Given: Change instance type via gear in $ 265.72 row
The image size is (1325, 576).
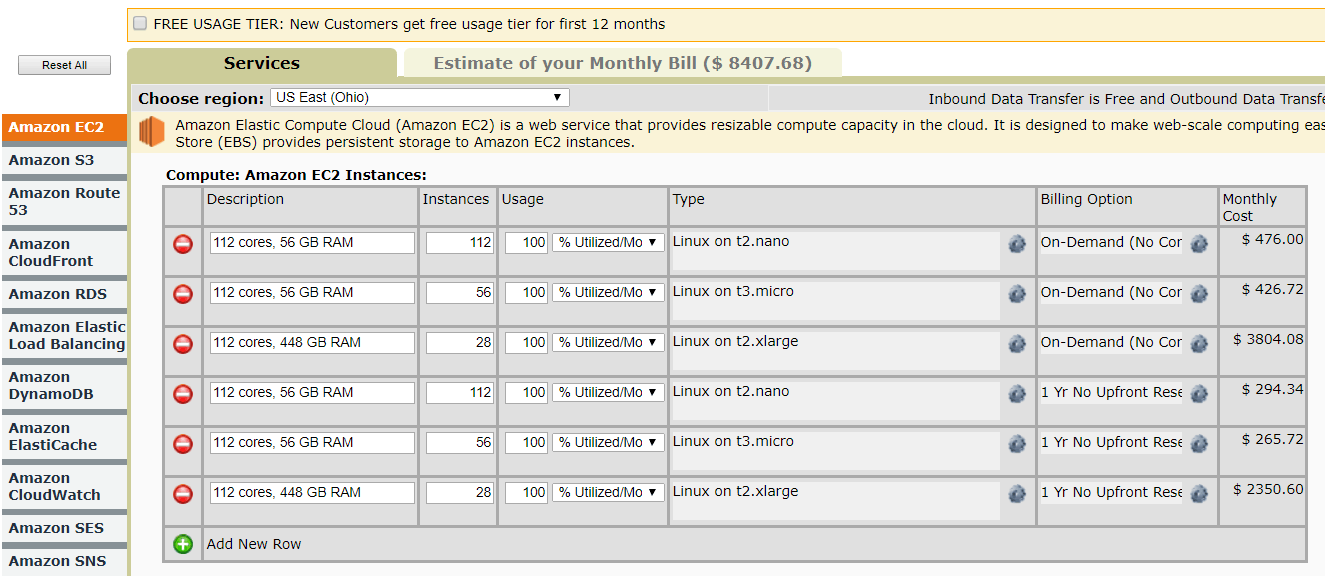Looking at the screenshot, I should (1017, 444).
